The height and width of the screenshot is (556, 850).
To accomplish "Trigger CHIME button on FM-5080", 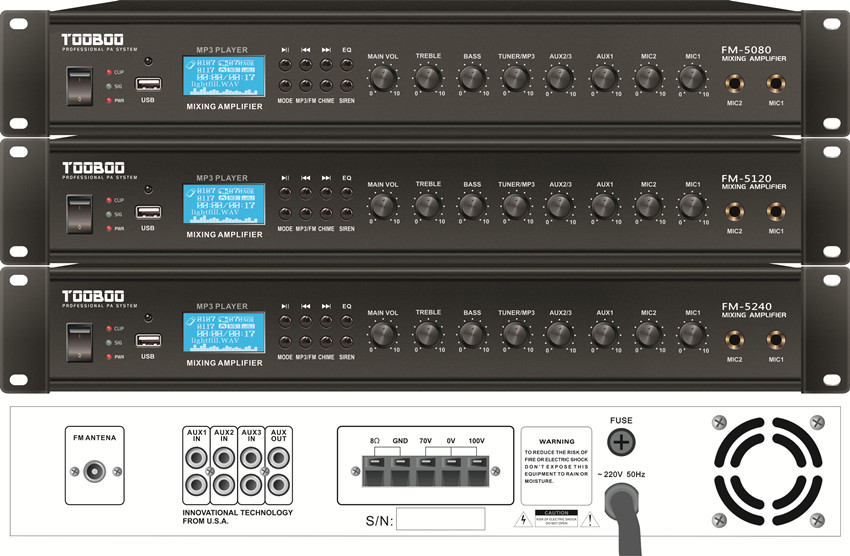I will coord(326,86).
